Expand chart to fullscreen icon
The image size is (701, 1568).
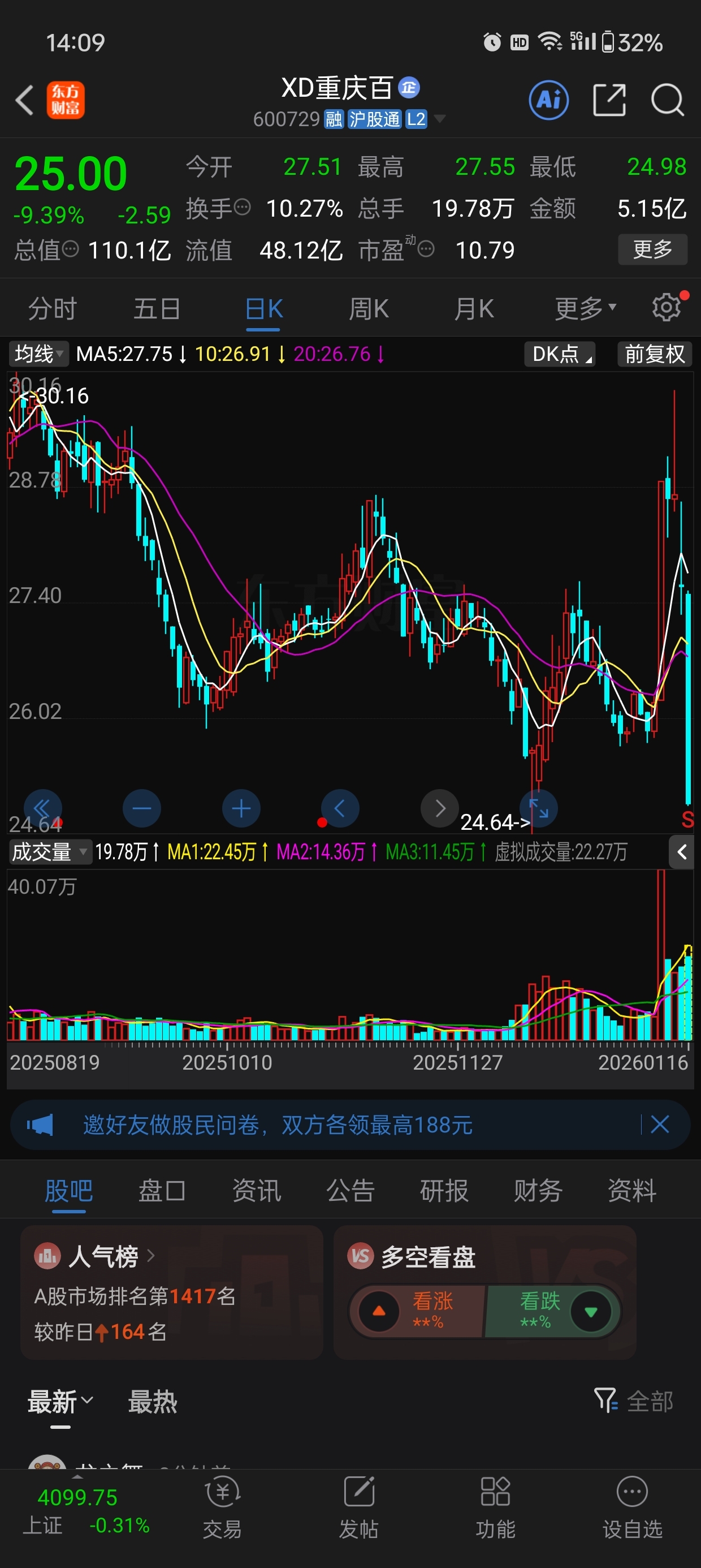539,808
